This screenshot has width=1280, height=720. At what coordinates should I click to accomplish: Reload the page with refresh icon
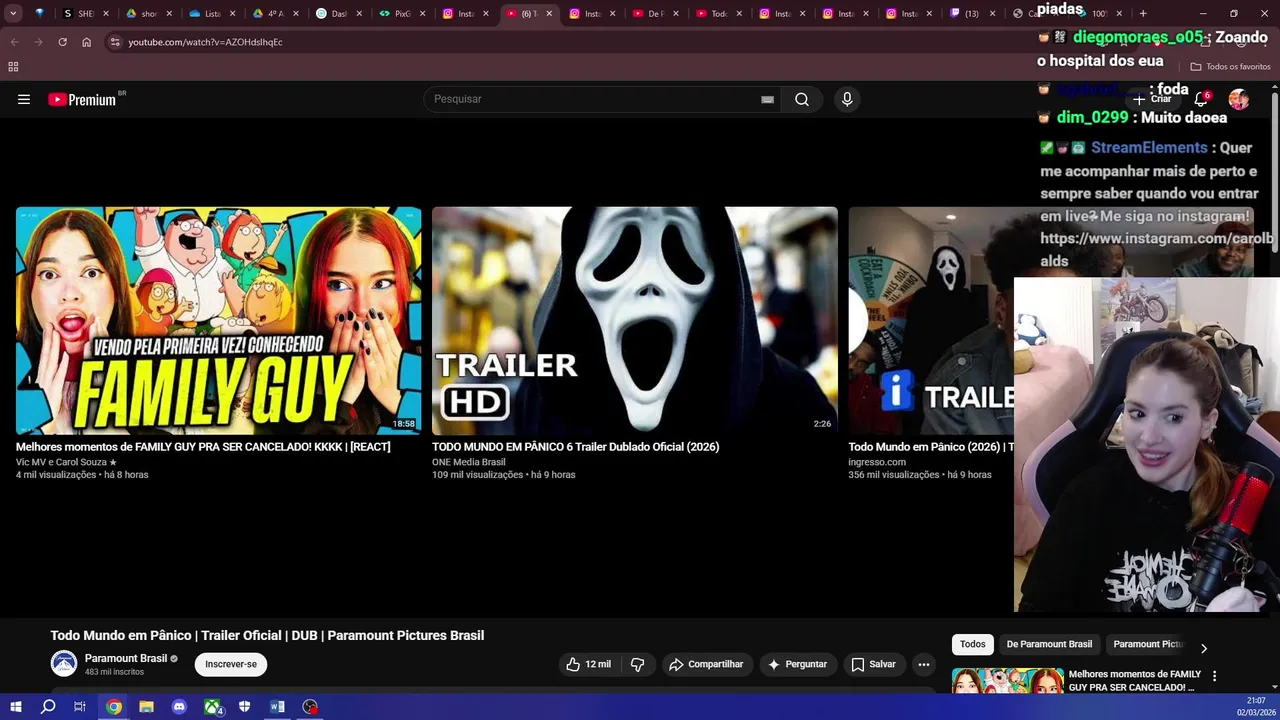(62, 42)
